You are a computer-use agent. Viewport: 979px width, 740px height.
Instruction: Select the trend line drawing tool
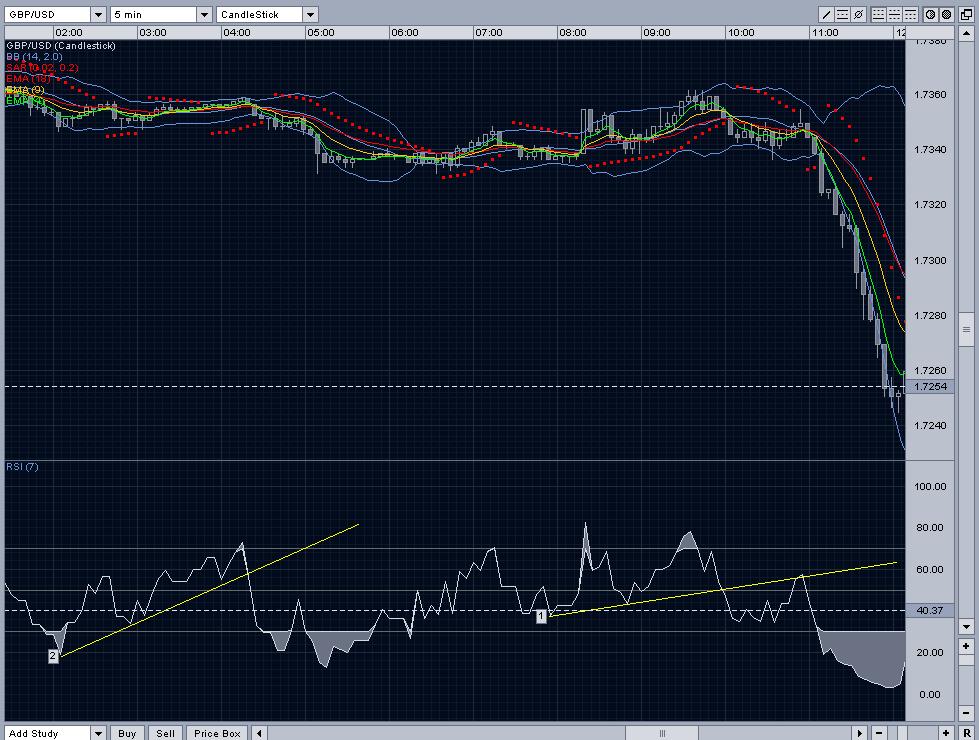click(827, 15)
